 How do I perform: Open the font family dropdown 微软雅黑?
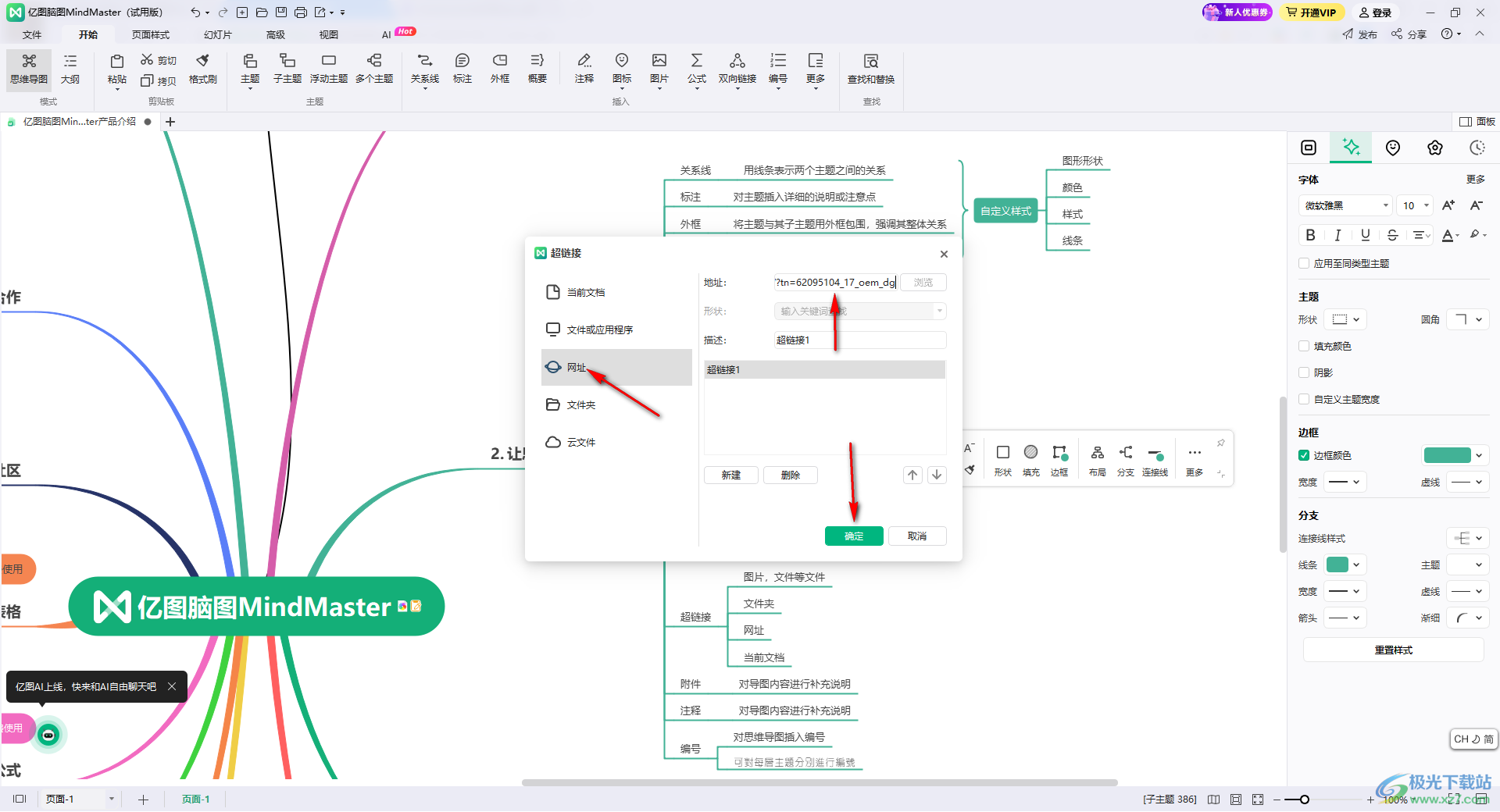(x=1345, y=205)
